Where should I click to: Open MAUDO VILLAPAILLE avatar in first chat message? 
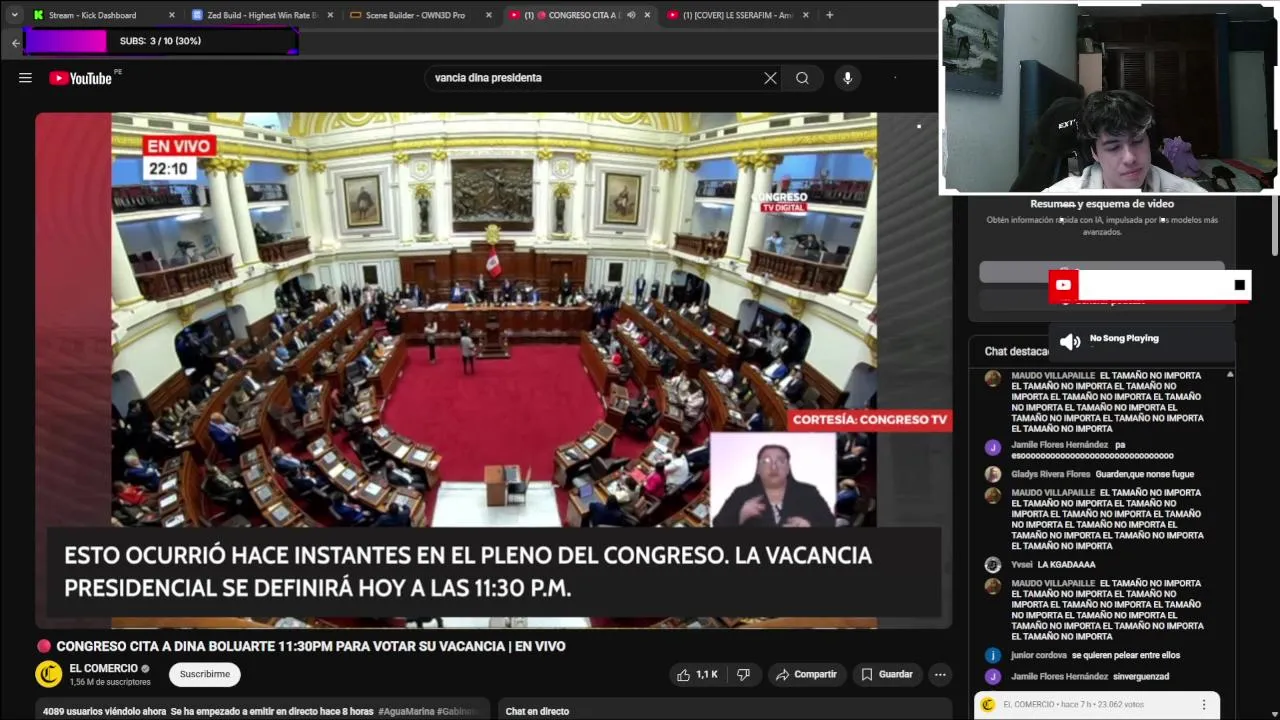(x=993, y=378)
